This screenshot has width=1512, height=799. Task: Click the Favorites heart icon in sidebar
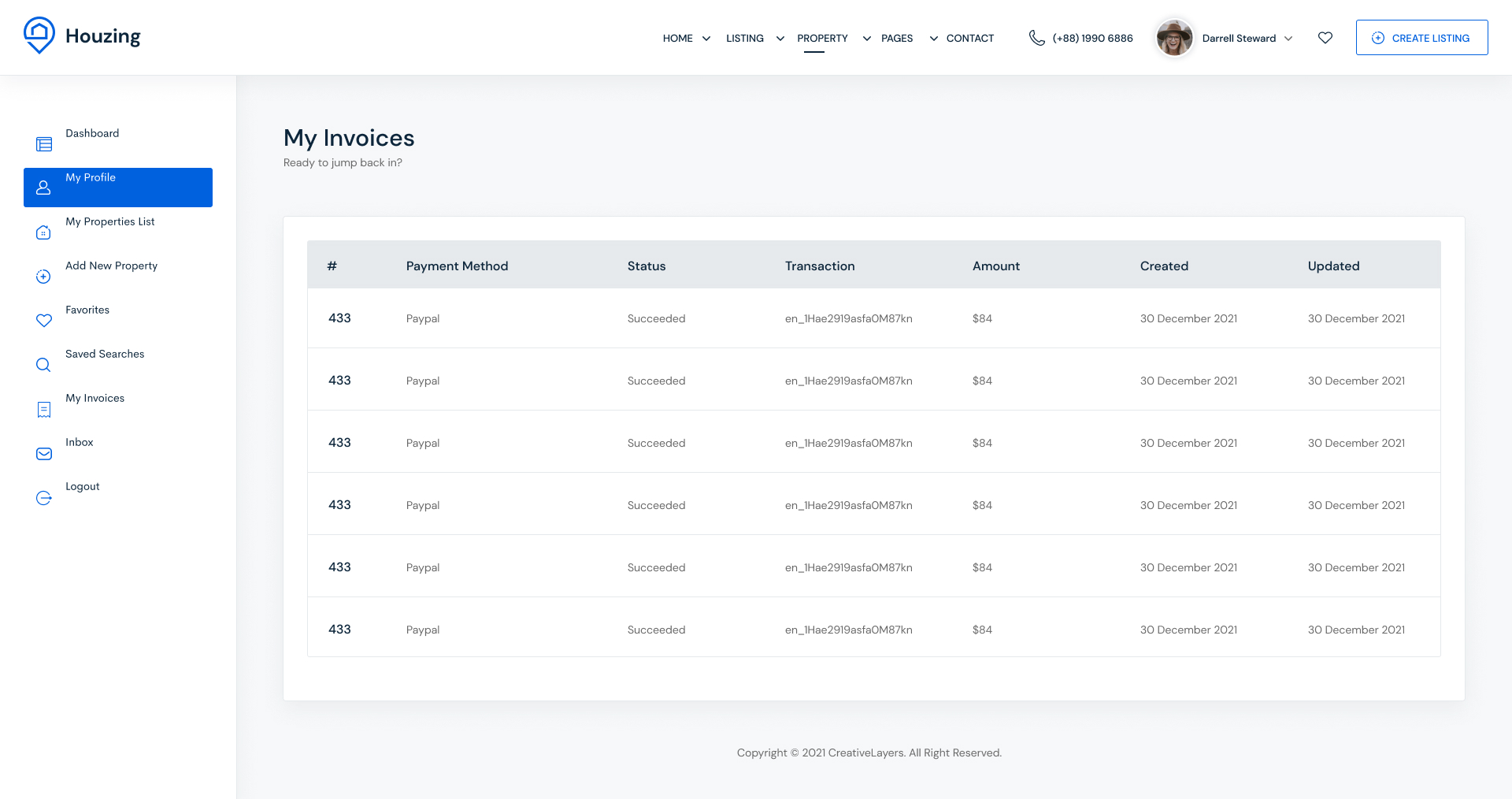44,321
